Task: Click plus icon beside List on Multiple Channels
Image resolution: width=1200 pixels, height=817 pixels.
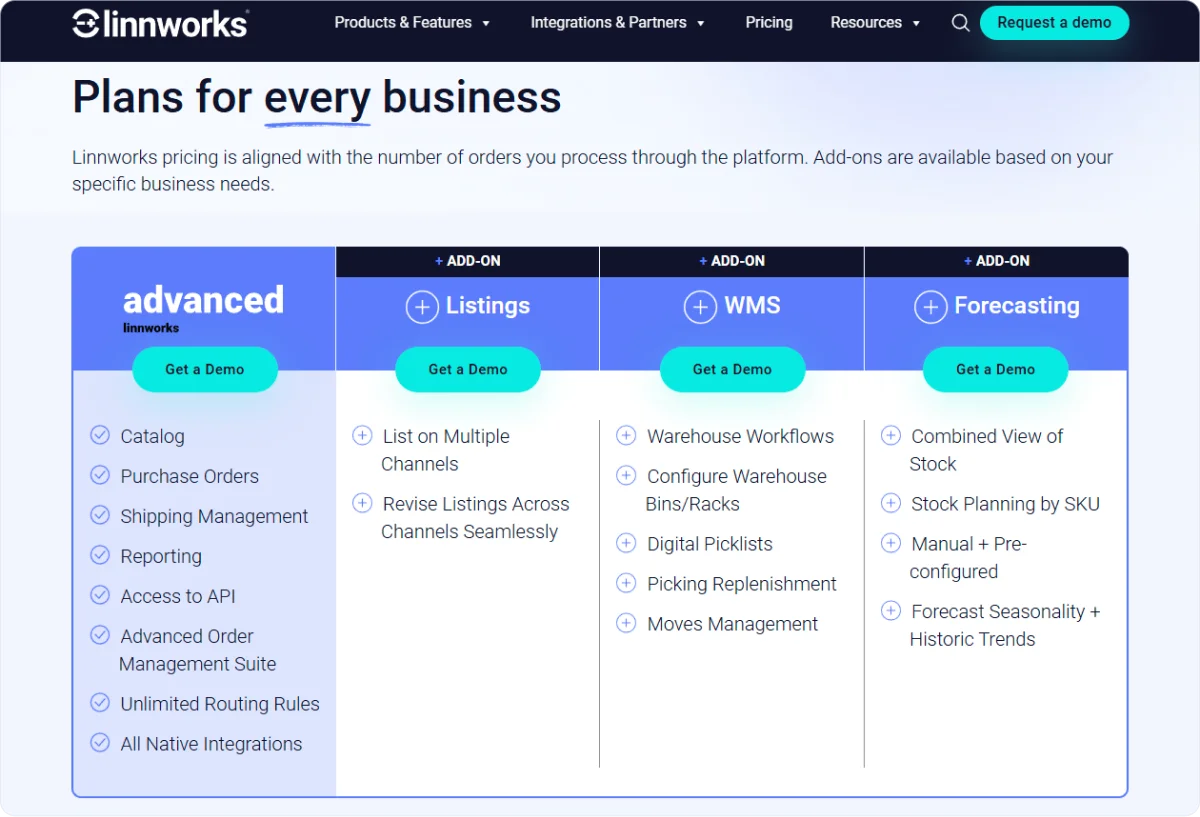Action: coord(362,435)
